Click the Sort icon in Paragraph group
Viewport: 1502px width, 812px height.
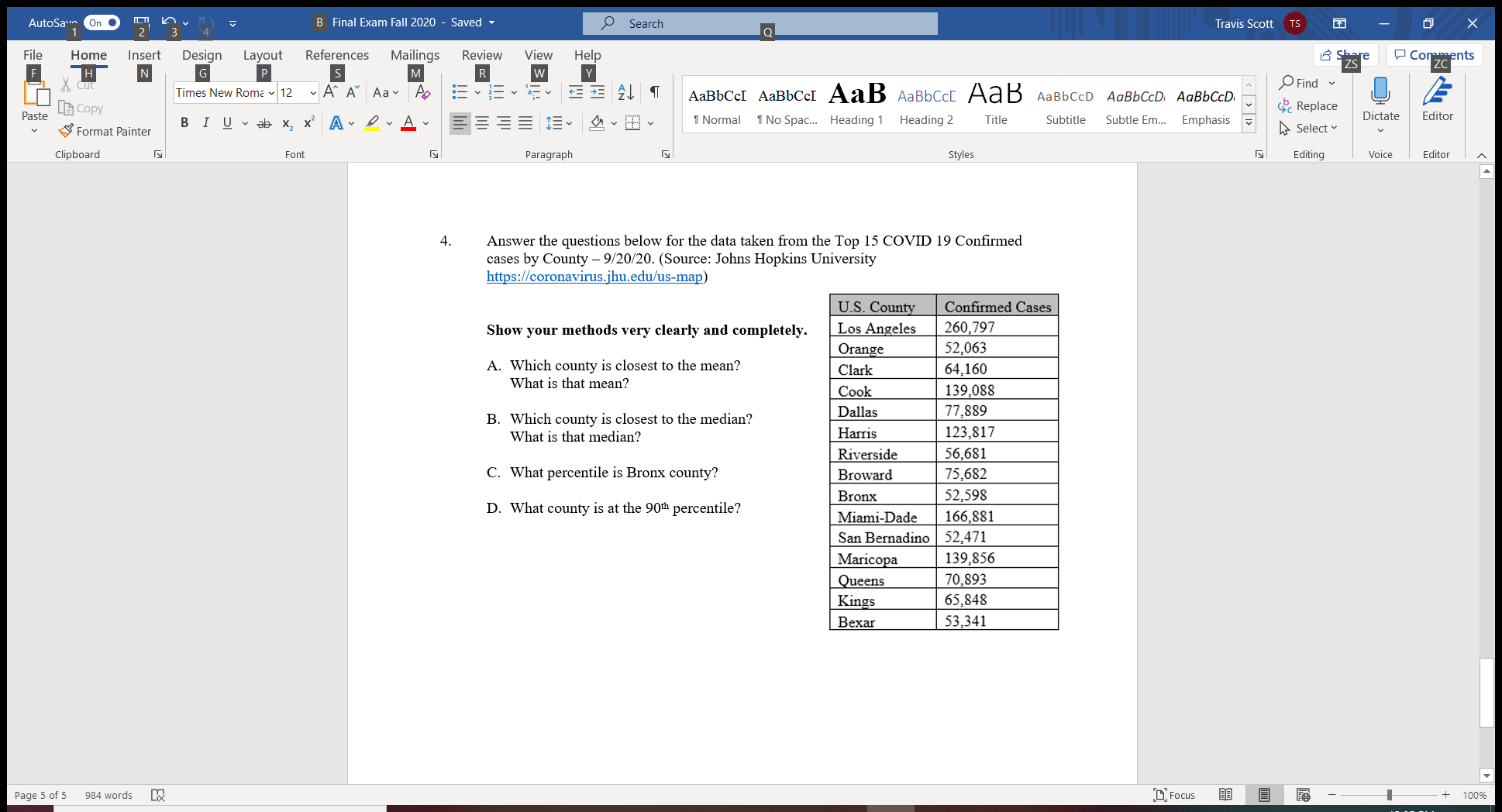coord(625,92)
